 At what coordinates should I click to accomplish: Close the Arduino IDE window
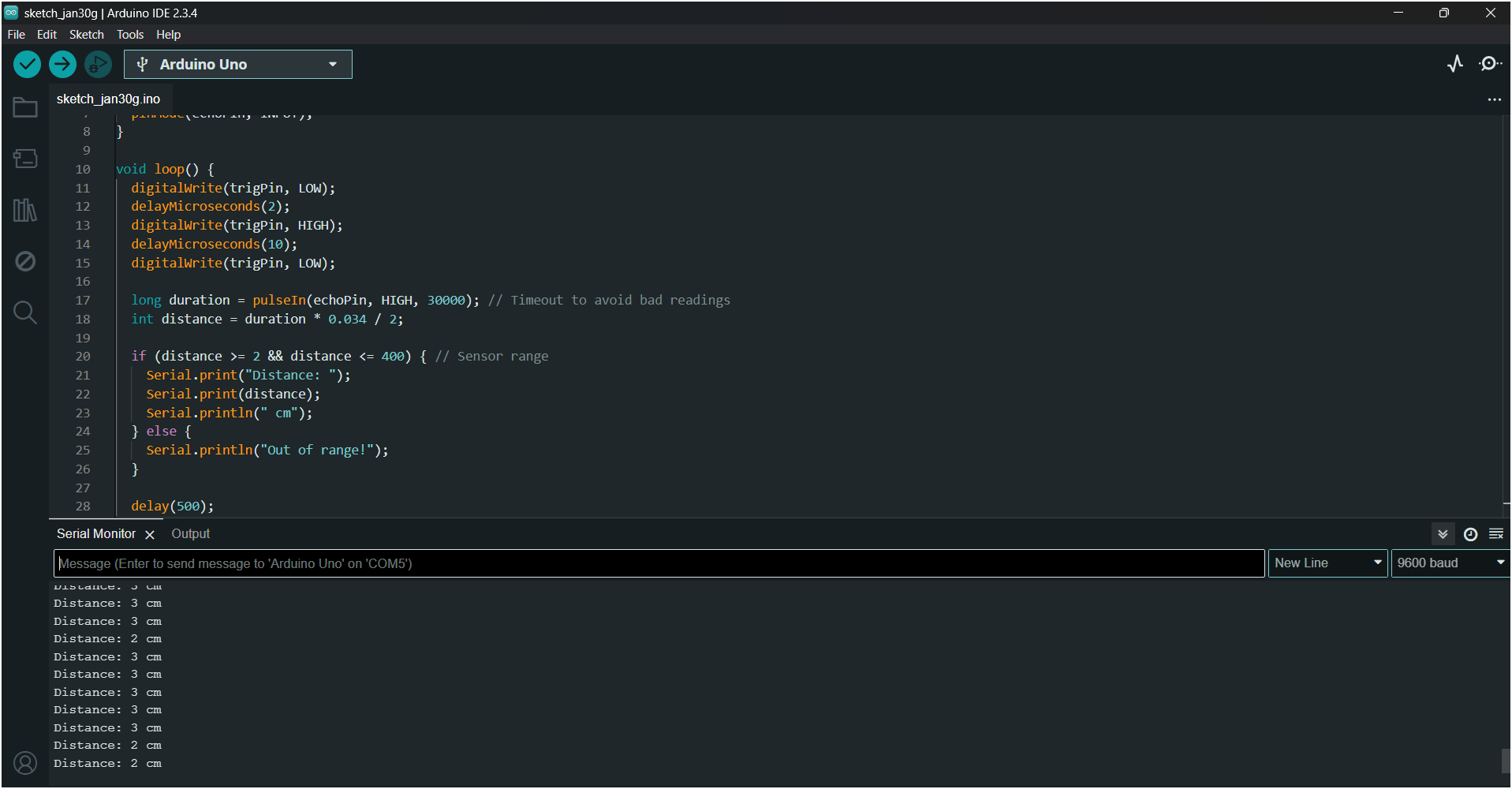click(1490, 13)
